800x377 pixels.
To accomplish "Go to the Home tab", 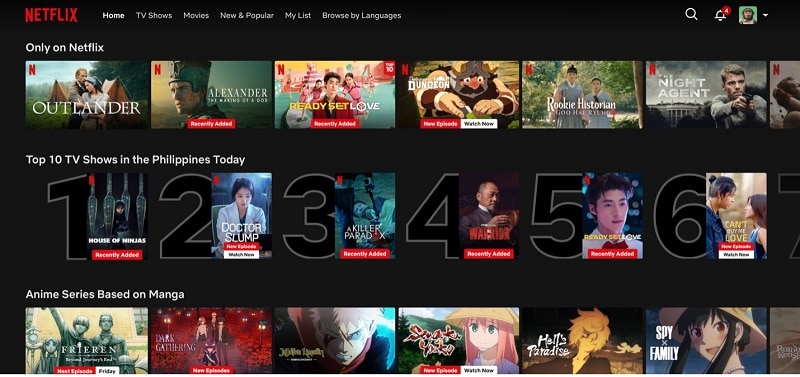I will pos(113,15).
